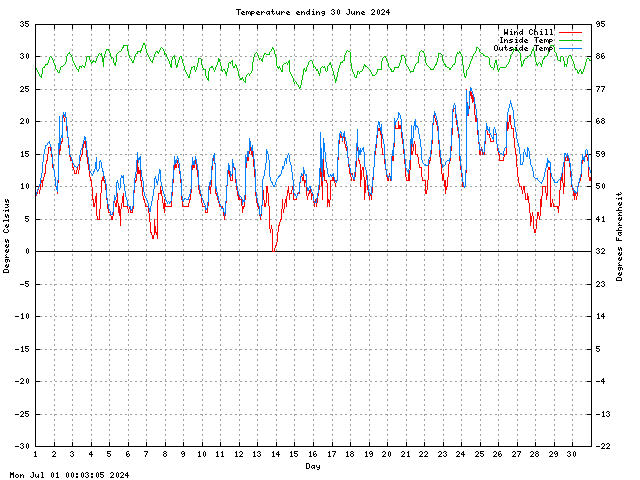Click the Celsius tick label -5
This screenshot has width=640, height=480.
22,284
